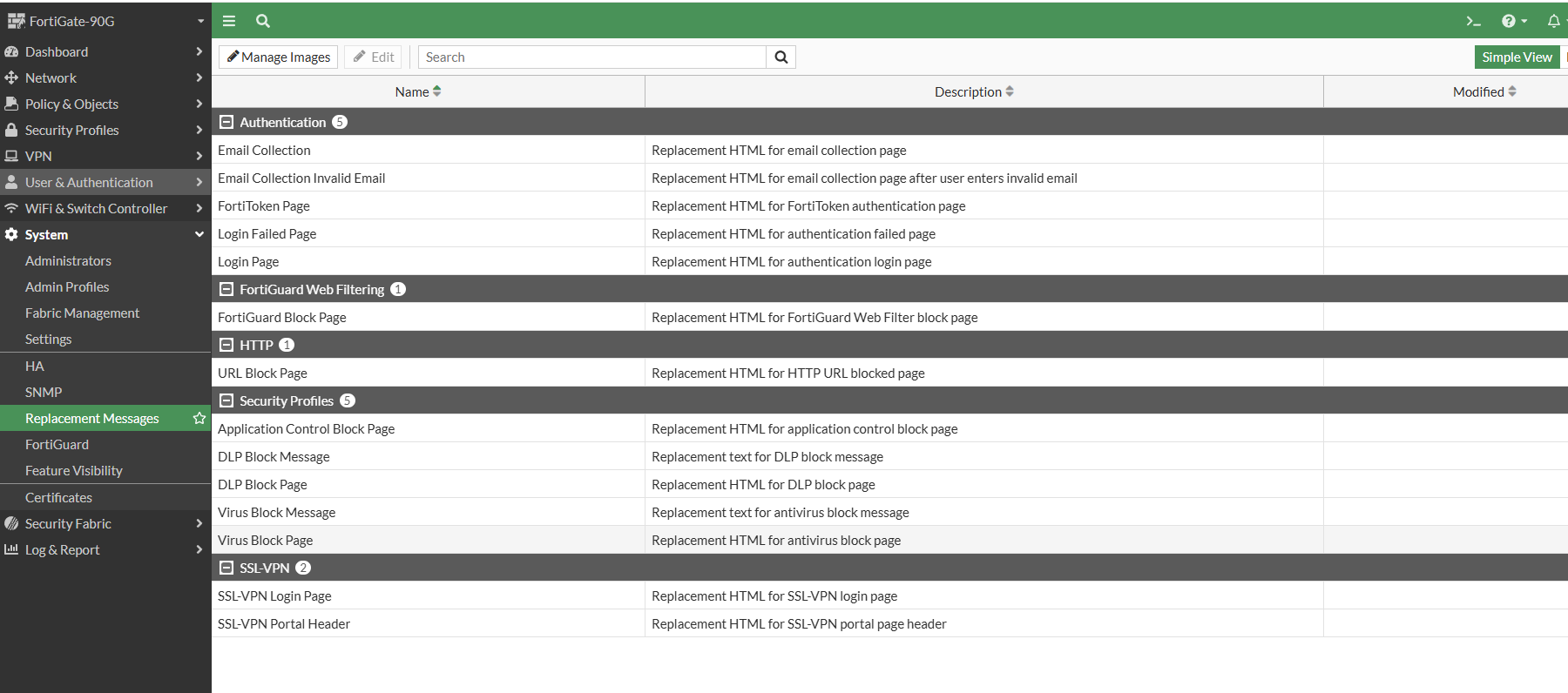1568x693 pixels.
Task: Select the FortiToken Page row
Action: click(x=889, y=205)
